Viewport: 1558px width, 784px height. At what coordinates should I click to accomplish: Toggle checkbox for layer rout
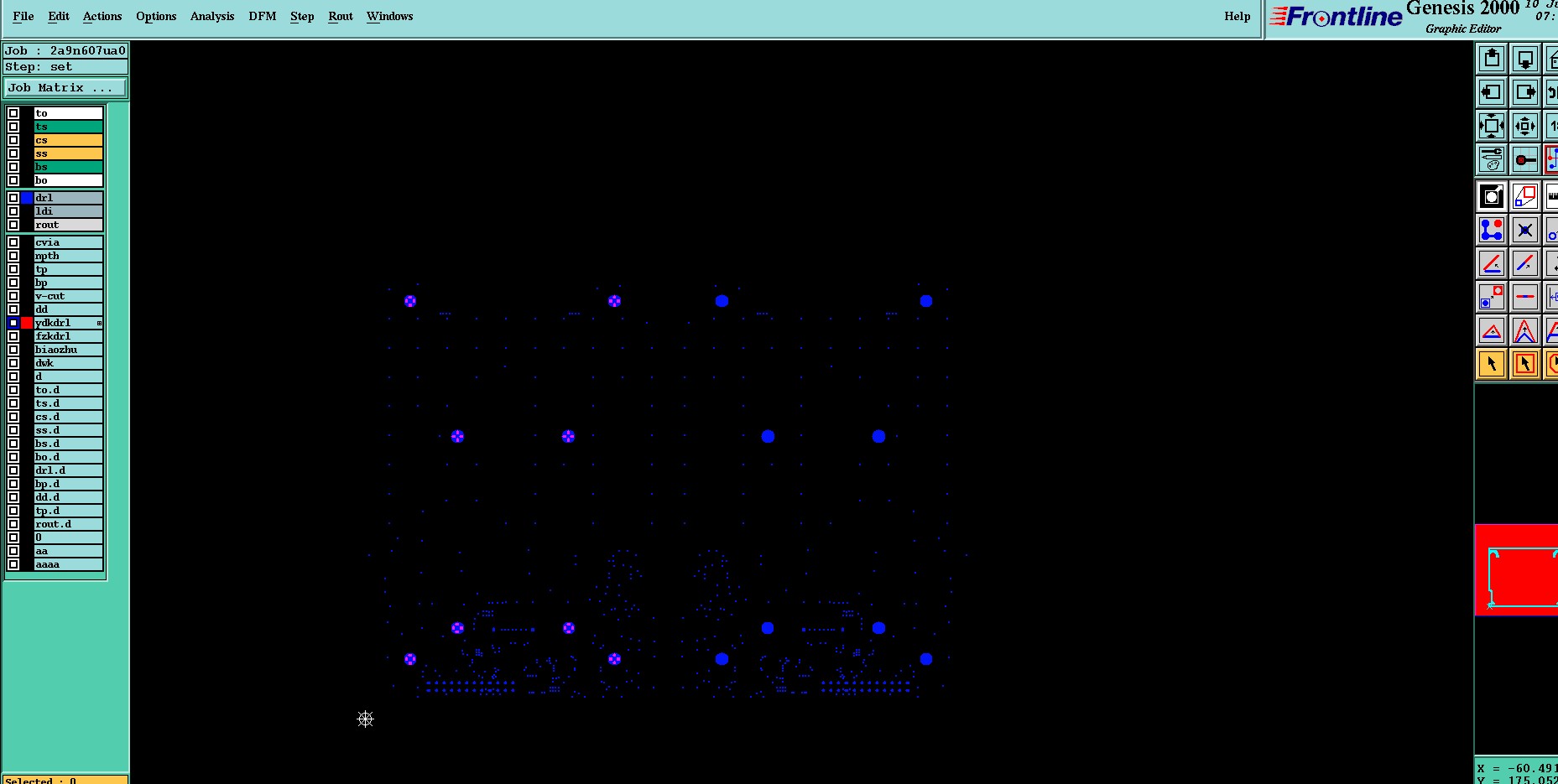coord(13,225)
